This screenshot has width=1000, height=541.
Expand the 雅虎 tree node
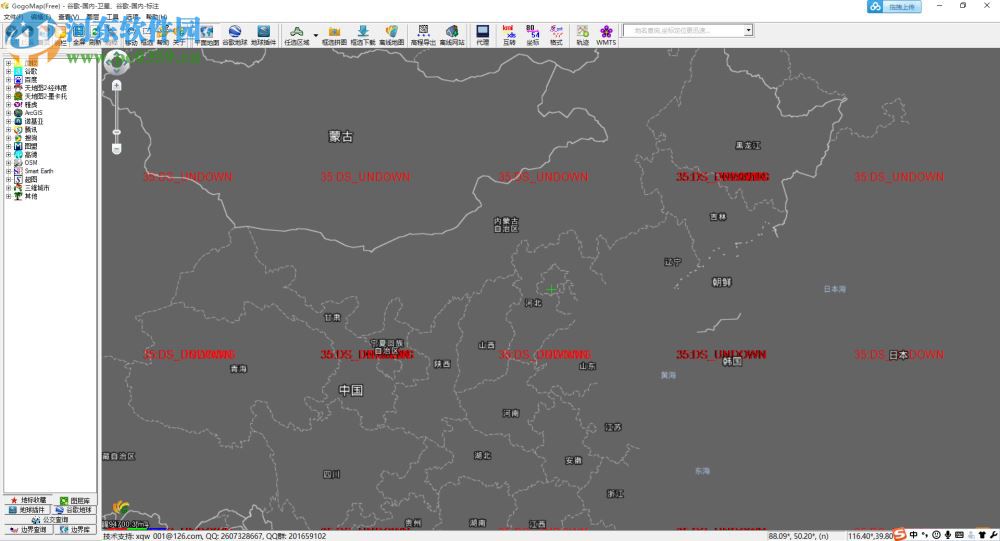[8, 104]
